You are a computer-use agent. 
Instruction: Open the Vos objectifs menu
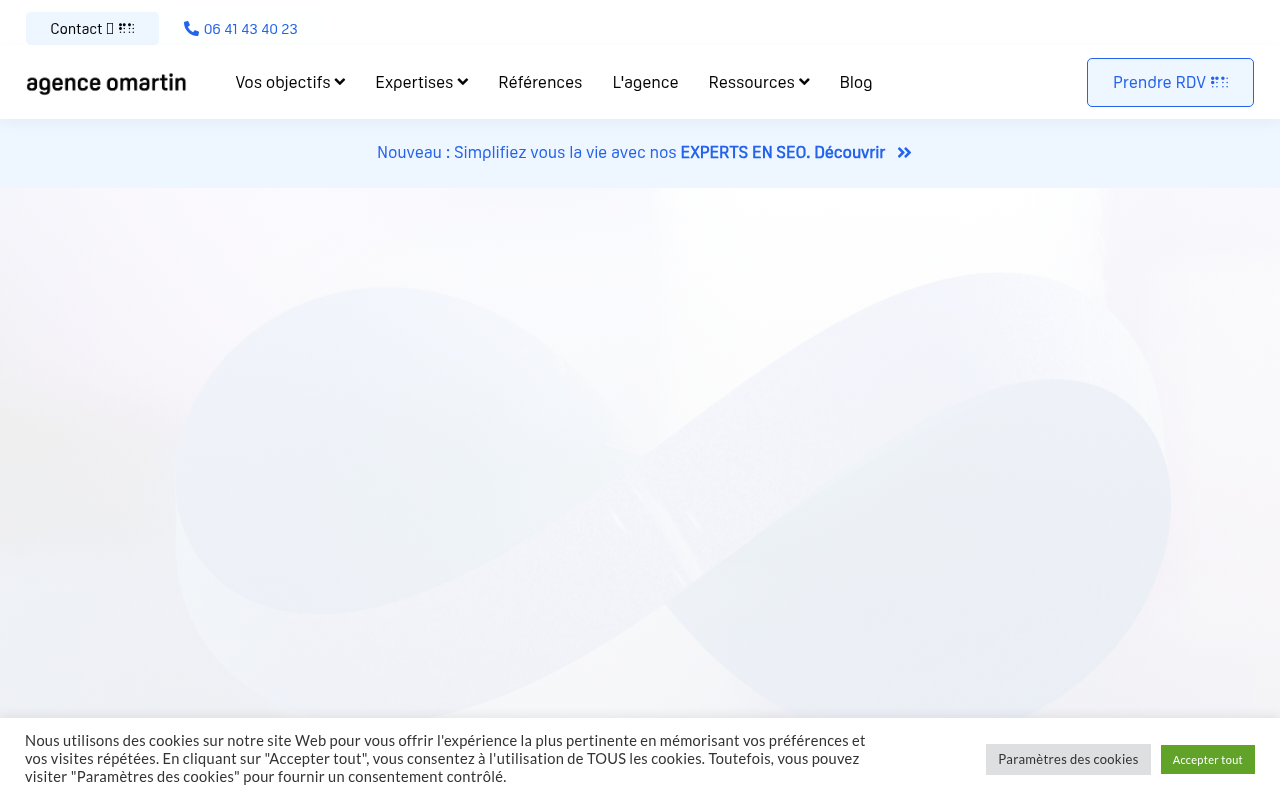290,82
